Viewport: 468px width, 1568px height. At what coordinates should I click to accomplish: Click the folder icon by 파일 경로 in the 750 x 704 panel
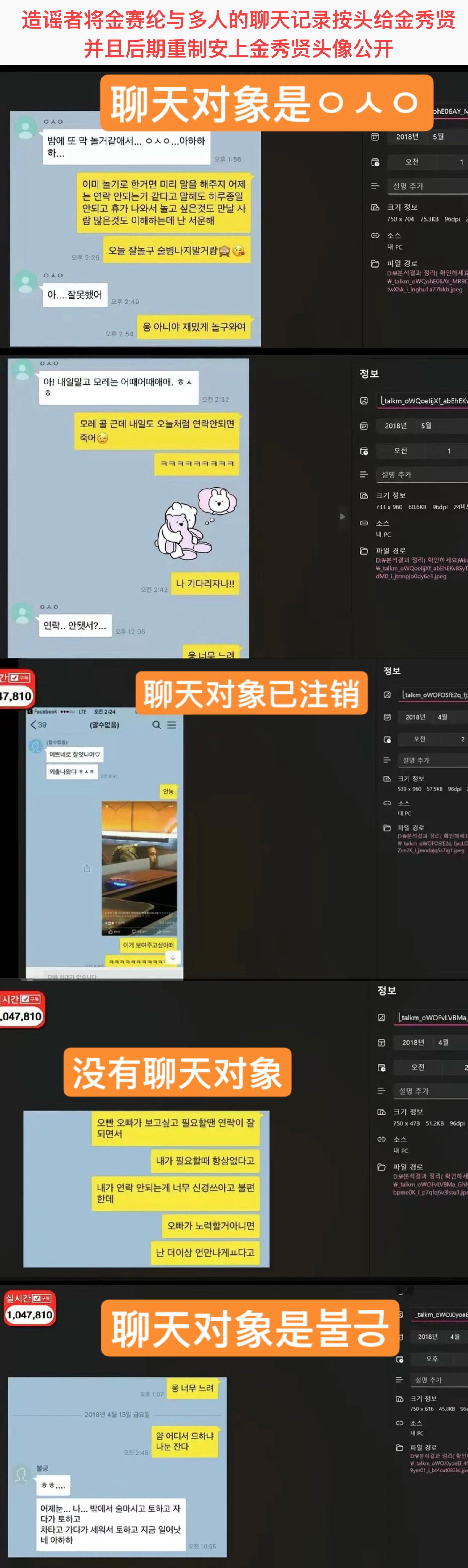pyautogui.click(x=375, y=263)
